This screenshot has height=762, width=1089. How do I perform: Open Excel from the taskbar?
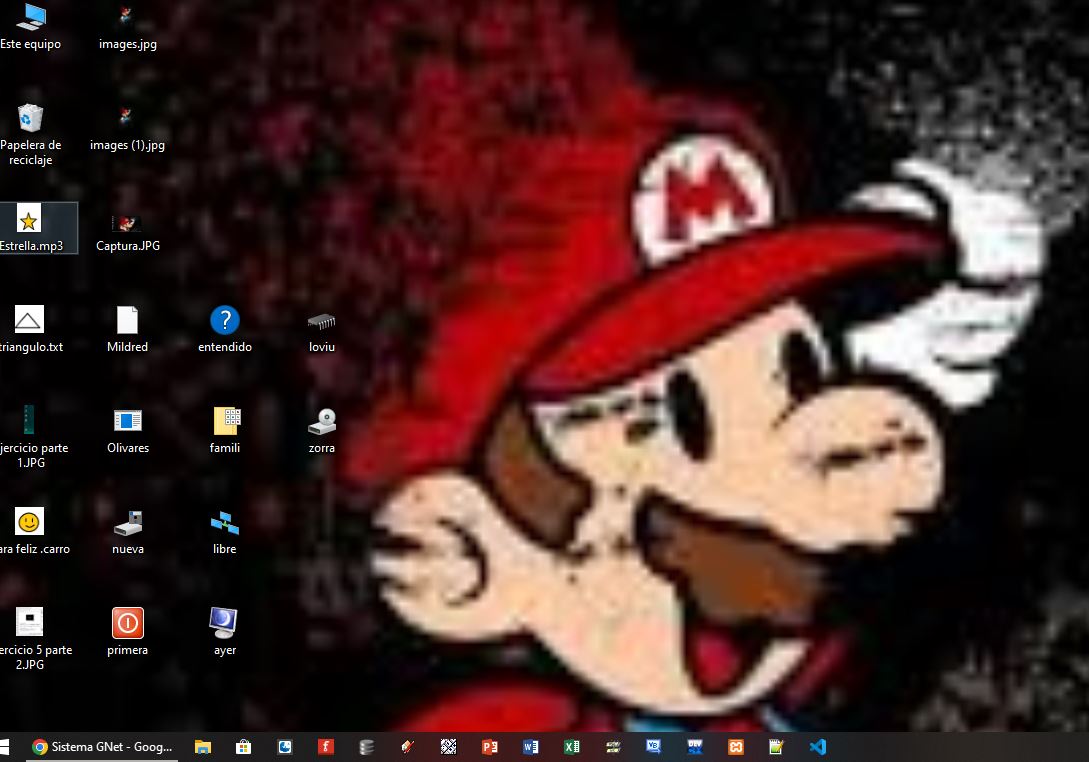click(571, 746)
